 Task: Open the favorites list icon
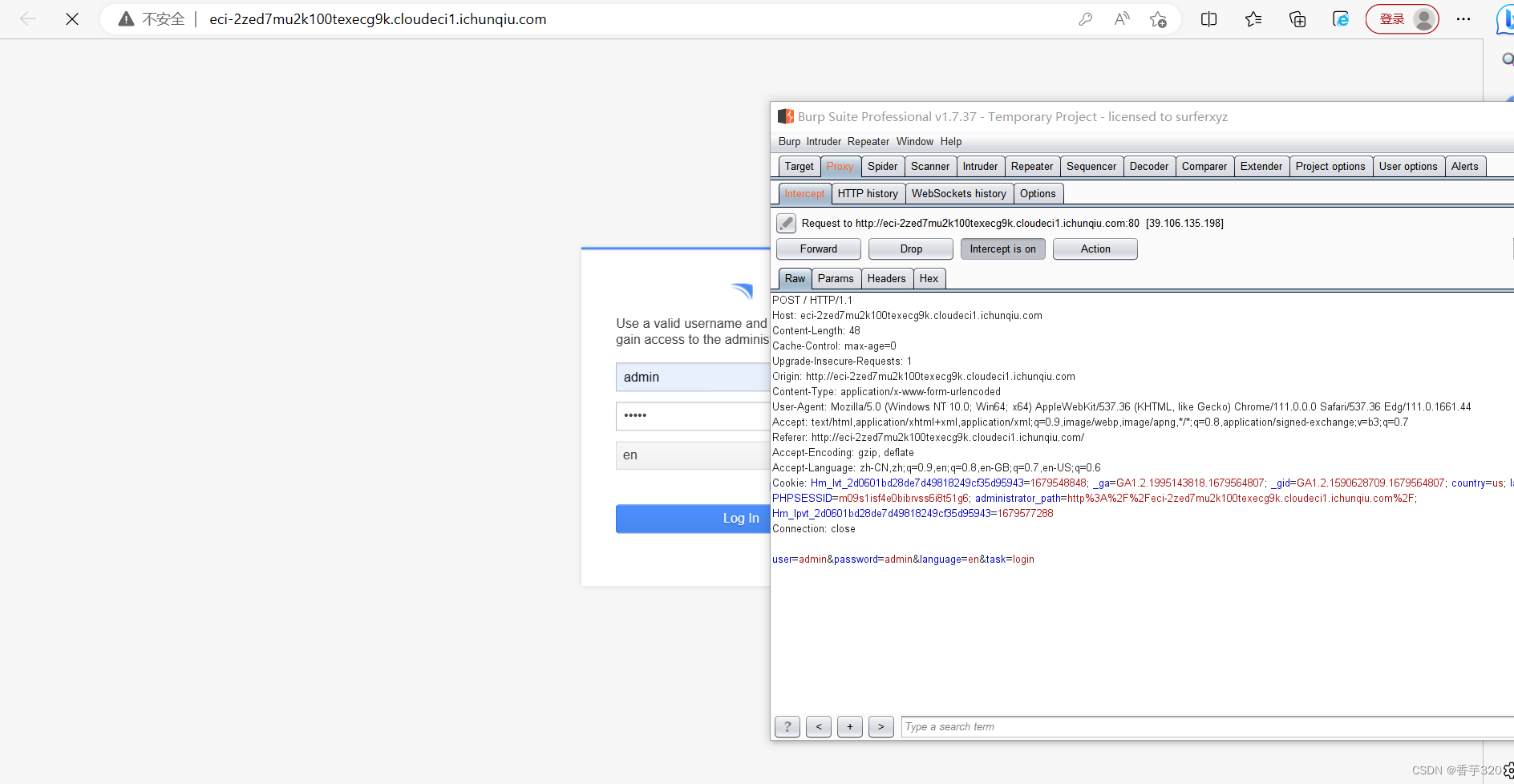coord(1253,19)
